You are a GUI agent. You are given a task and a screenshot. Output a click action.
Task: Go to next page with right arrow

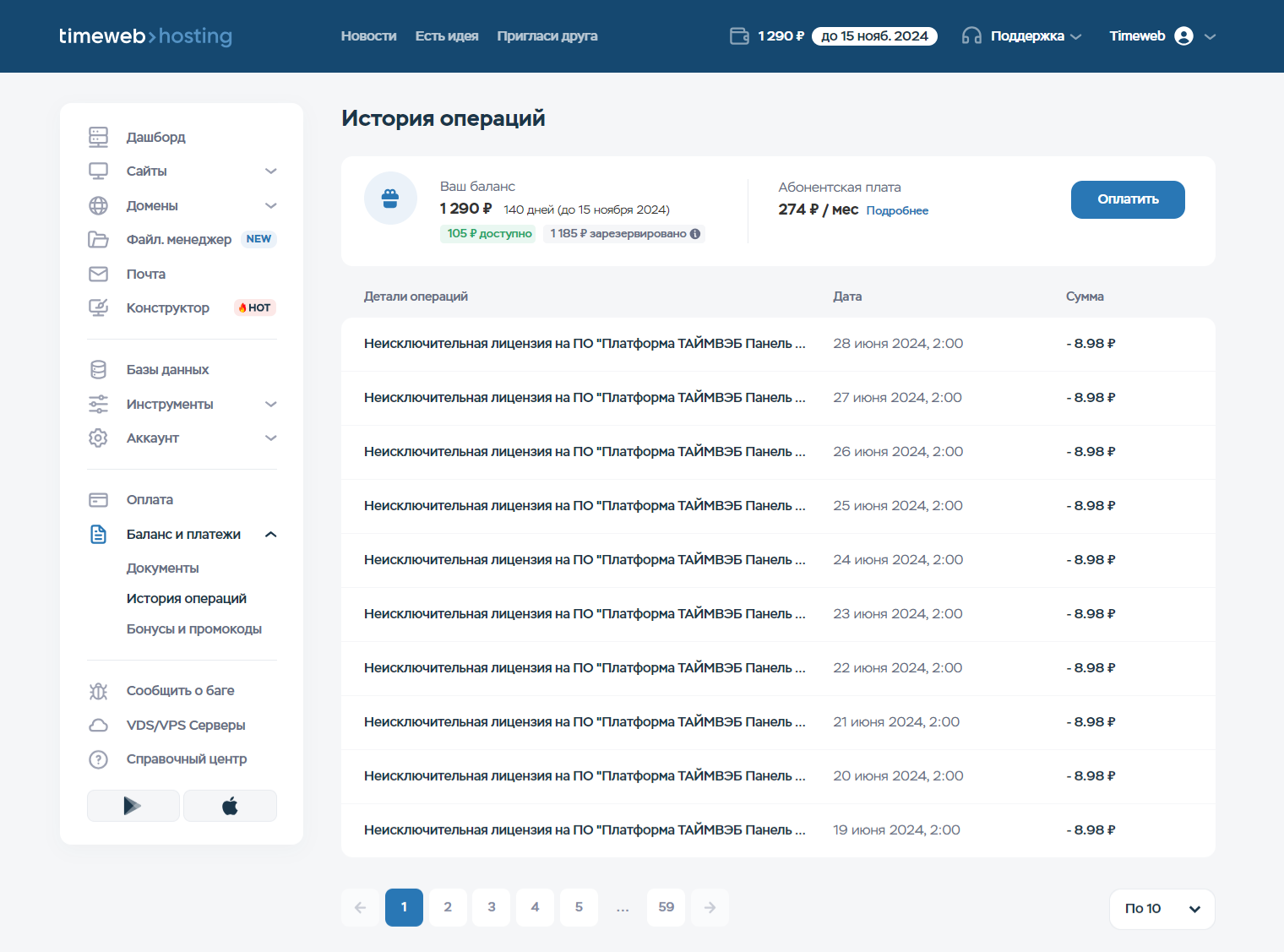pyautogui.click(x=710, y=907)
